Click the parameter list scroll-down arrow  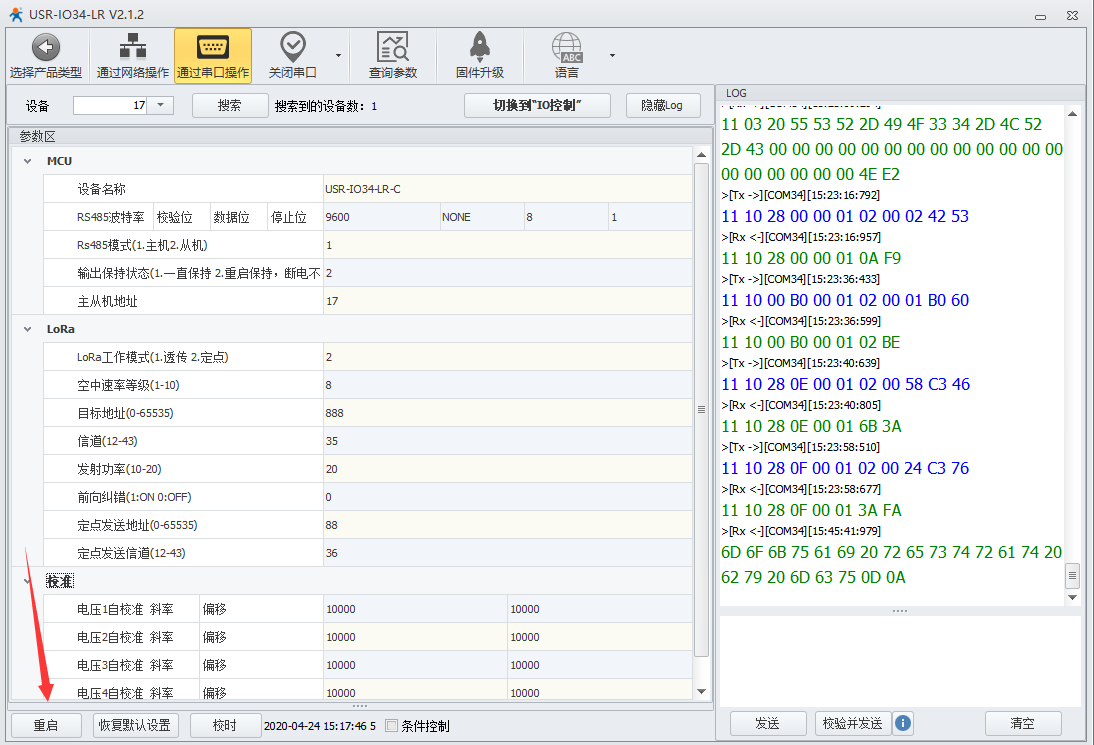pyautogui.click(x=702, y=691)
